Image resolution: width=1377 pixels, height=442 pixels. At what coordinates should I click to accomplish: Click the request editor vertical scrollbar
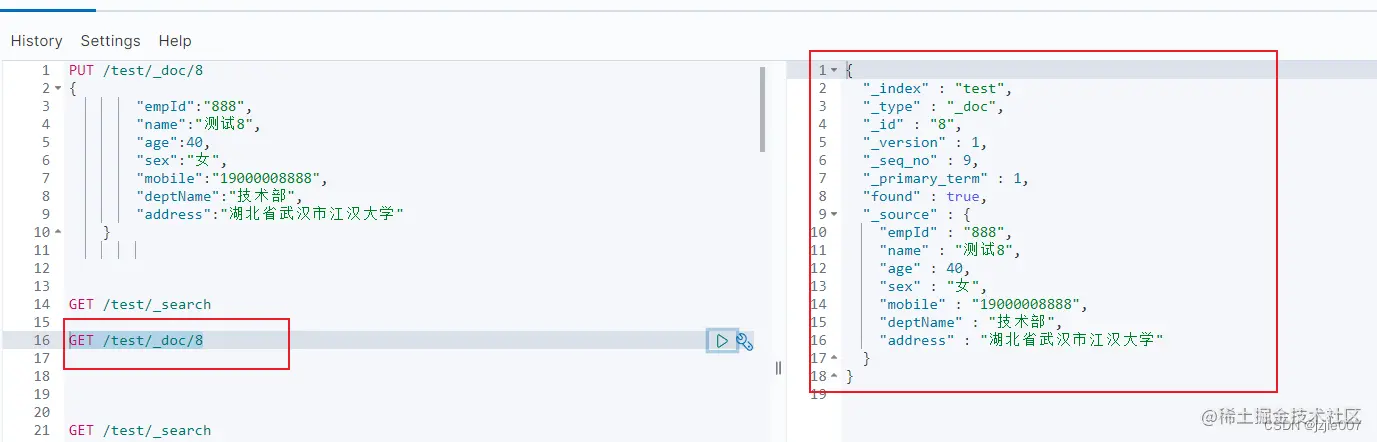click(x=764, y=109)
